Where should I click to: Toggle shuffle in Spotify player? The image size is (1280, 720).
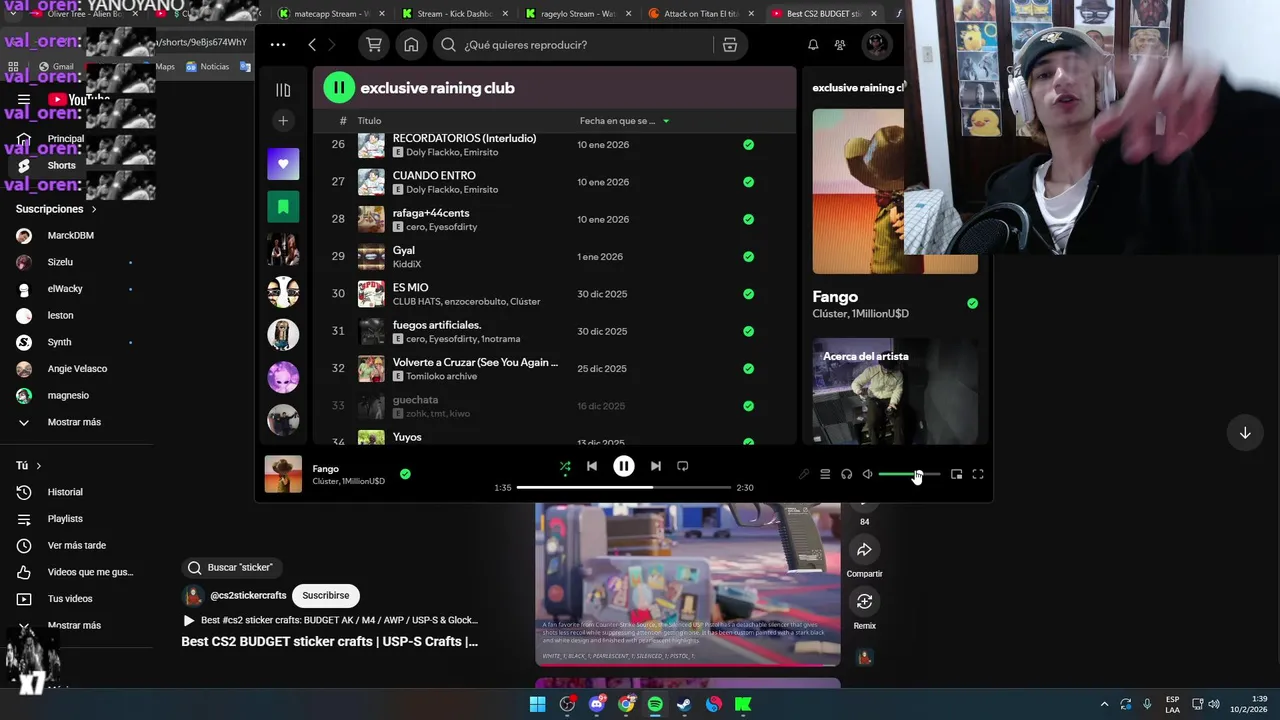coord(565,466)
